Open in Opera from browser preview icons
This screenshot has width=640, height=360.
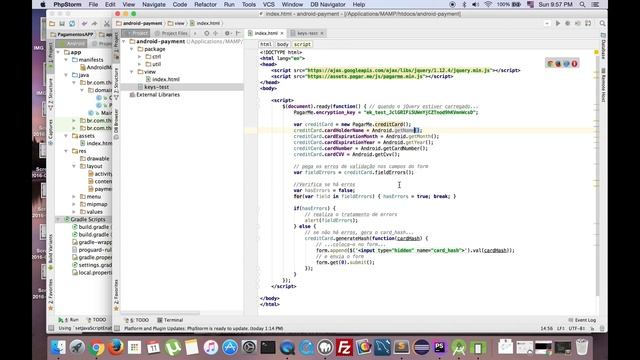click(574, 64)
